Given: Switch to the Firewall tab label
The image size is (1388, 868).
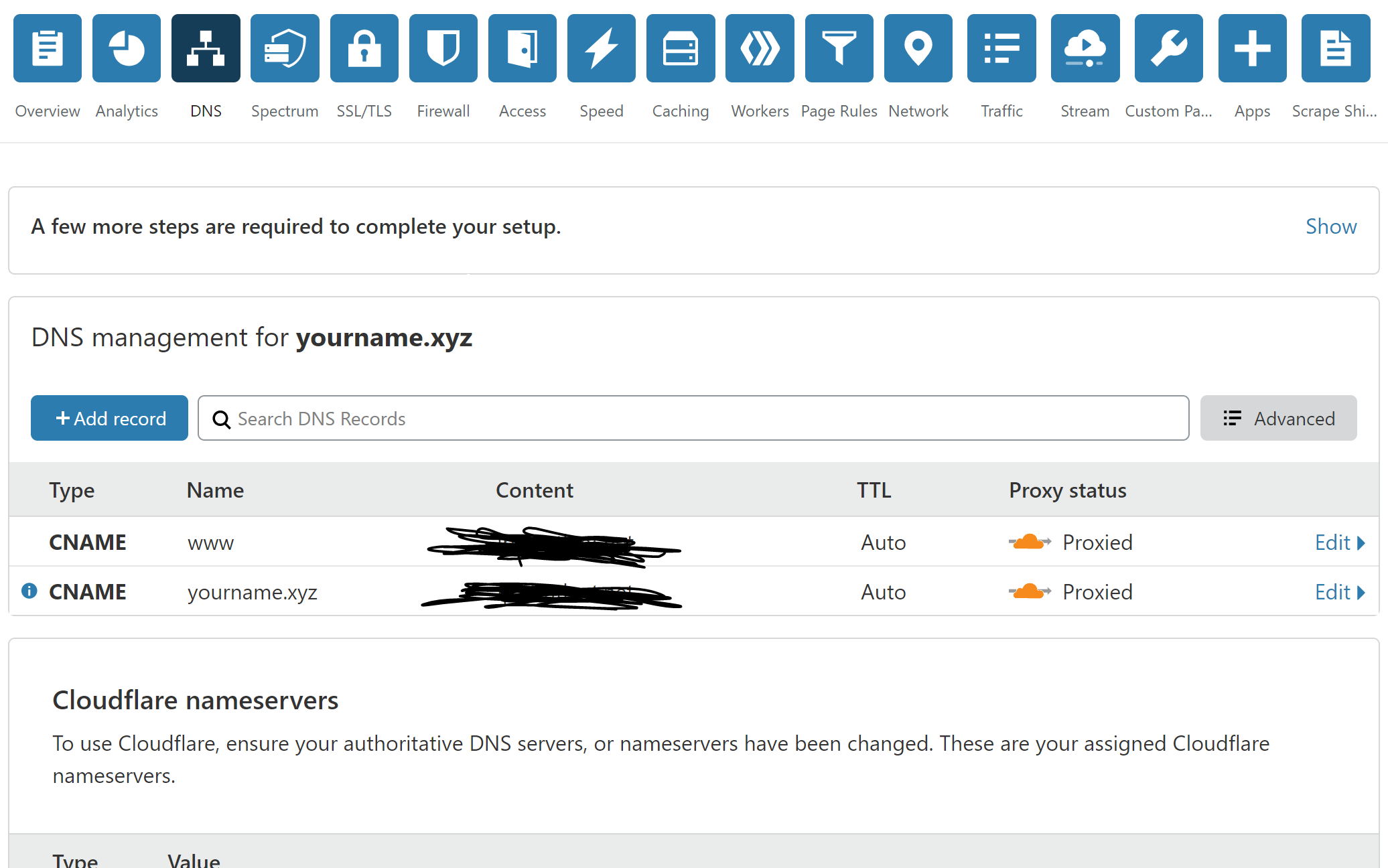Looking at the screenshot, I should 443,111.
